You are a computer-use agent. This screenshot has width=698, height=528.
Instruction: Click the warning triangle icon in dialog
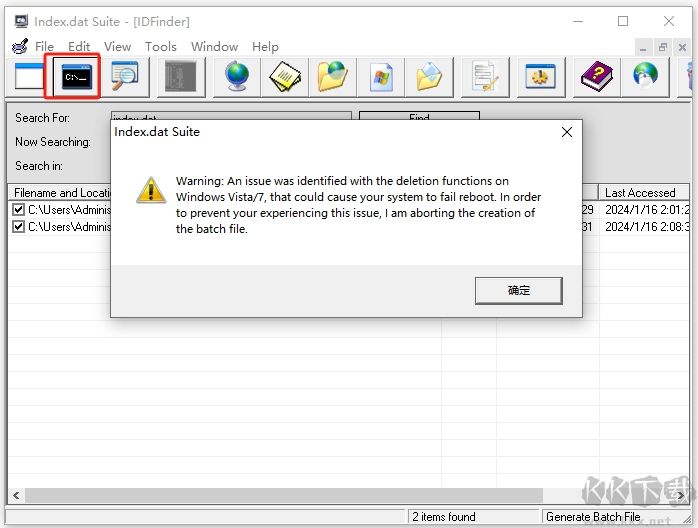point(151,190)
